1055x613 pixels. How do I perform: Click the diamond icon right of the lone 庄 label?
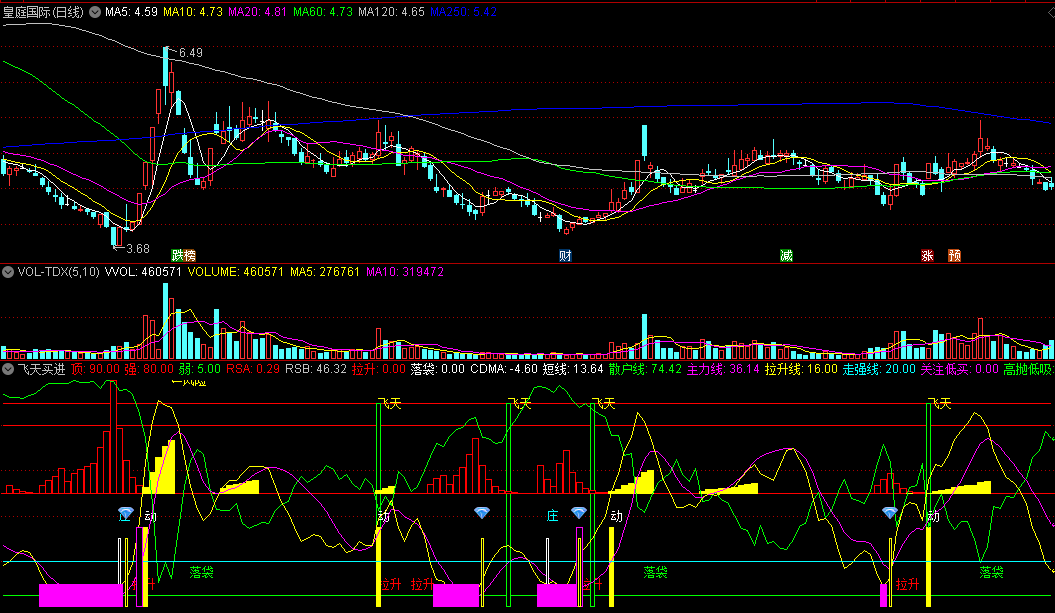(x=579, y=513)
